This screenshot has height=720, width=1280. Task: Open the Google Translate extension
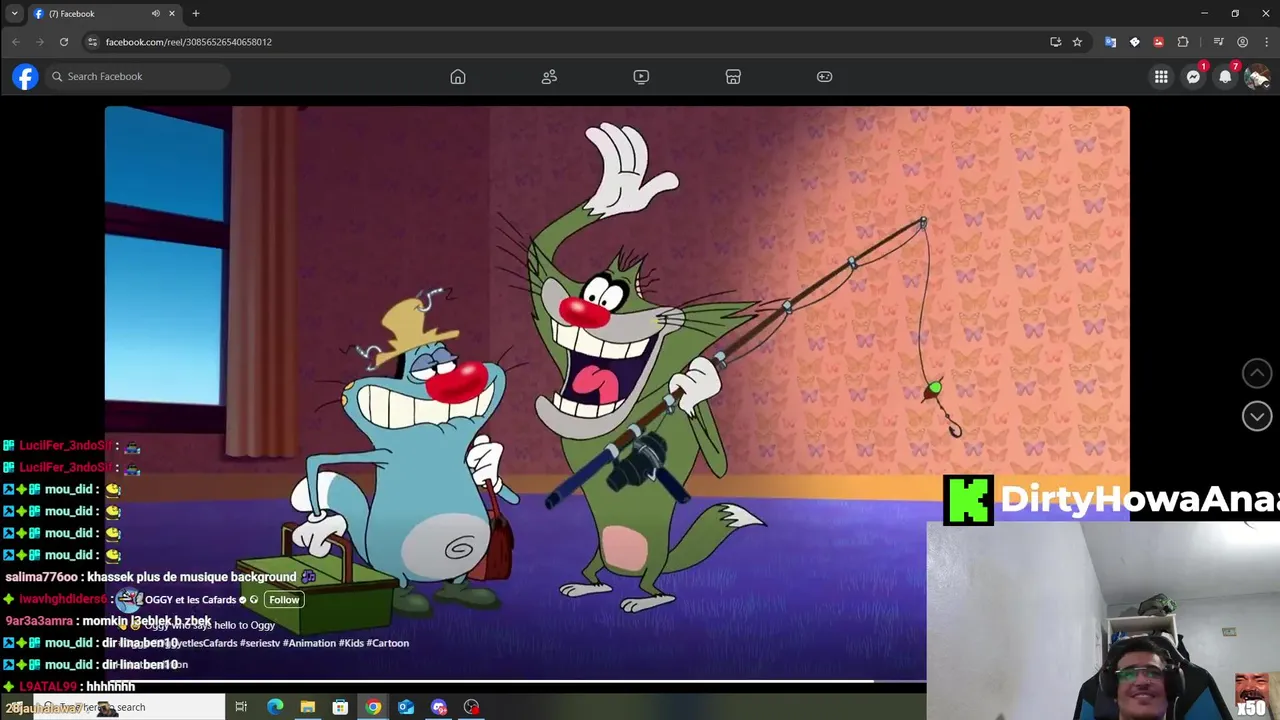click(1110, 42)
